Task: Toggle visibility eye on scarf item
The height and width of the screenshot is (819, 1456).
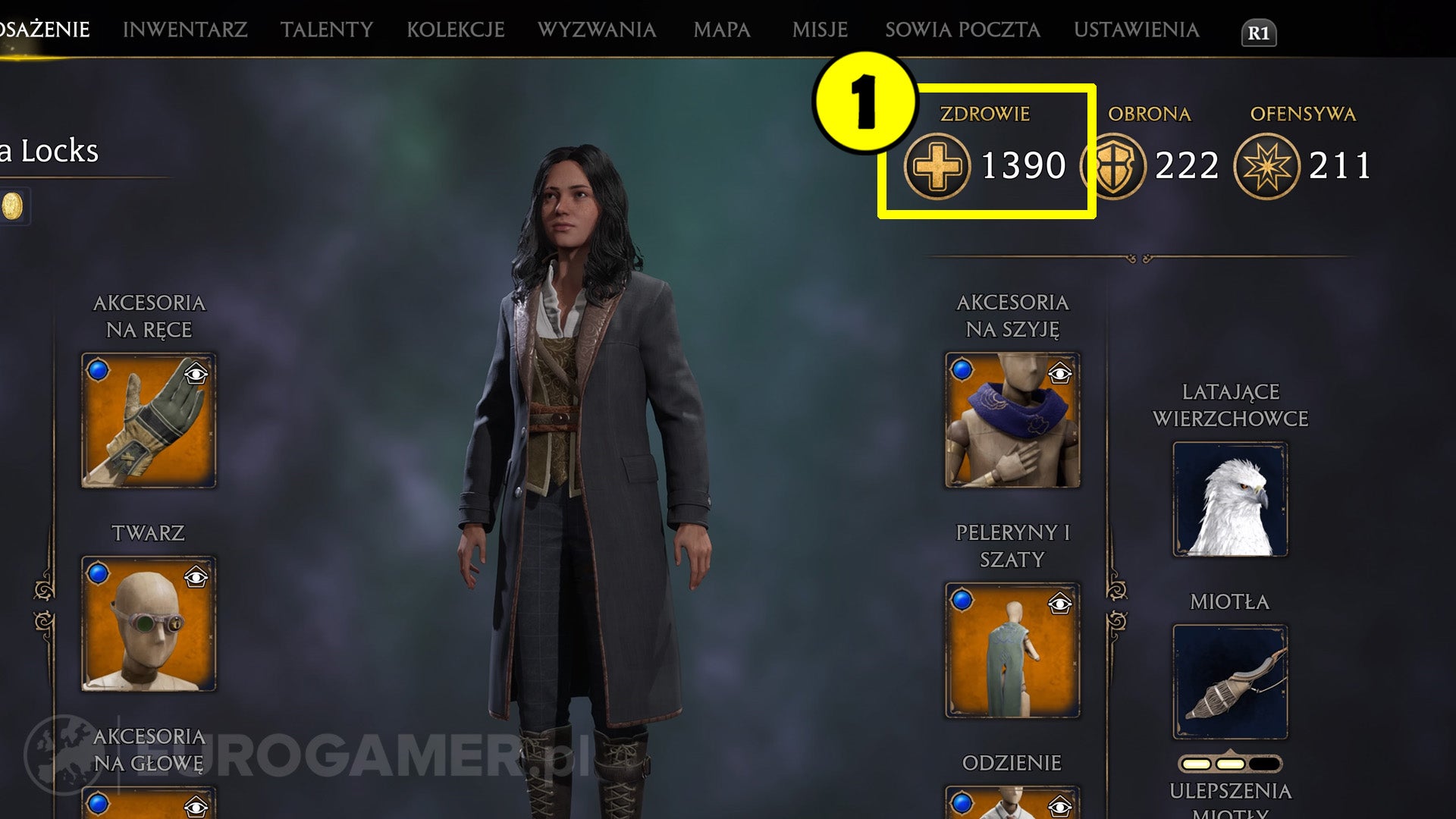Action: pyautogui.click(x=1060, y=373)
